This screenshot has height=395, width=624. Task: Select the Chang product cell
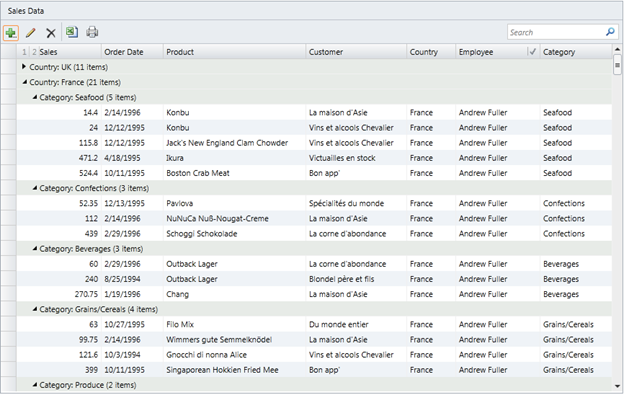[234, 294]
